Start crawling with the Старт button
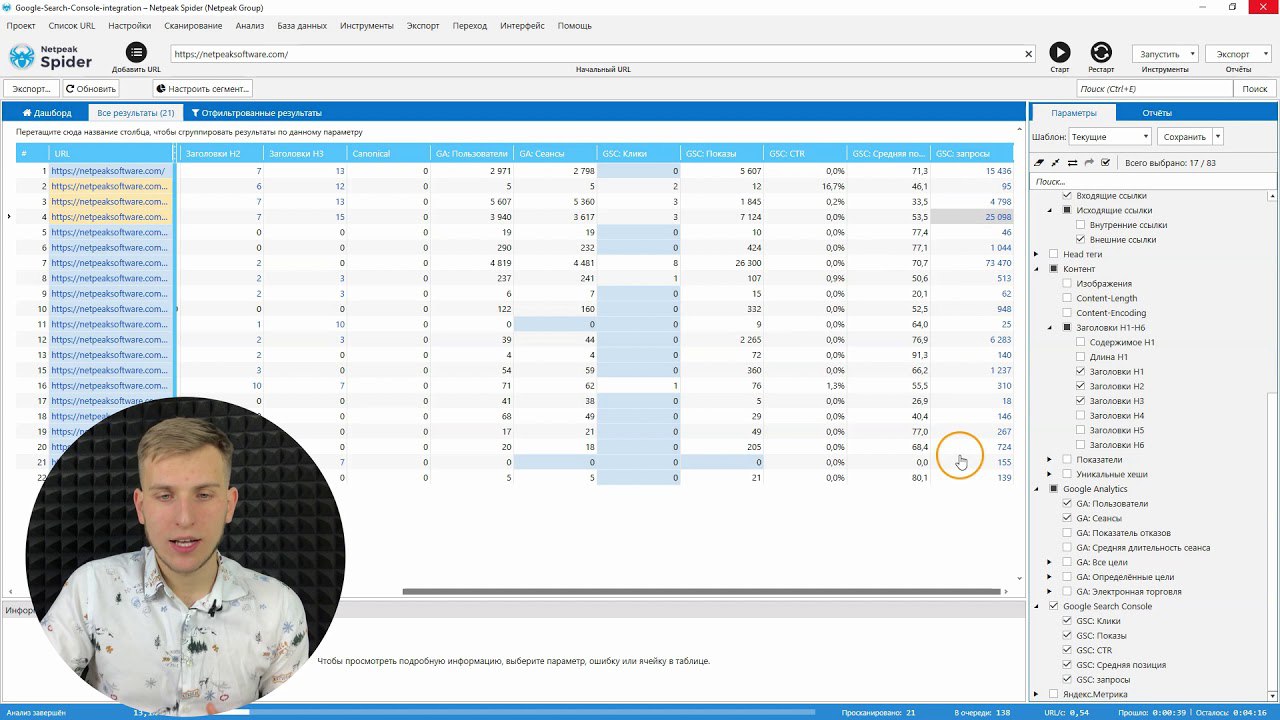1280x720 pixels. [x=1059, y=52]
